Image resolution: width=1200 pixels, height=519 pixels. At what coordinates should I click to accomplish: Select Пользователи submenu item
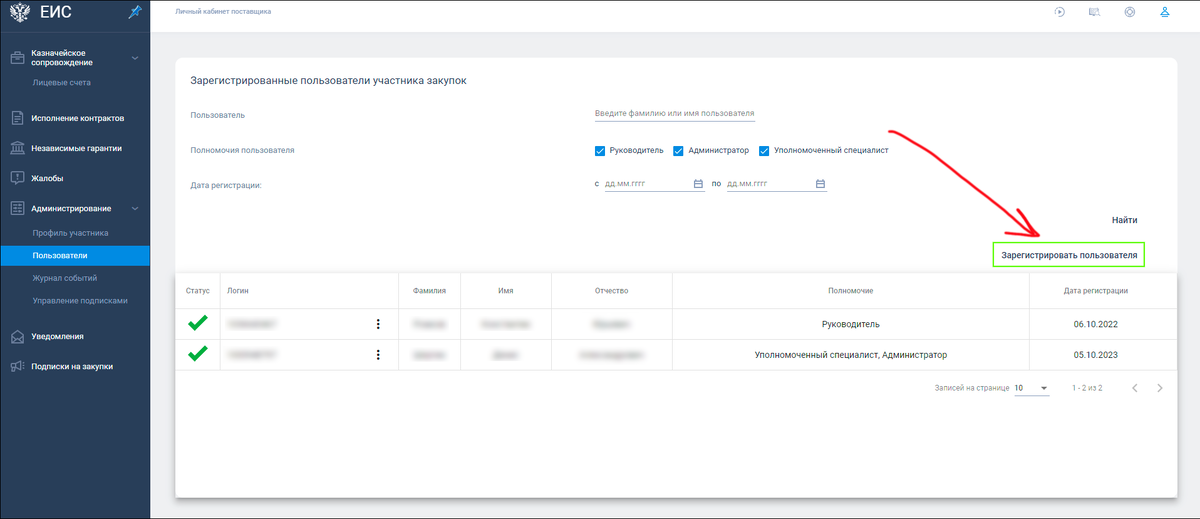coord(75,255)
